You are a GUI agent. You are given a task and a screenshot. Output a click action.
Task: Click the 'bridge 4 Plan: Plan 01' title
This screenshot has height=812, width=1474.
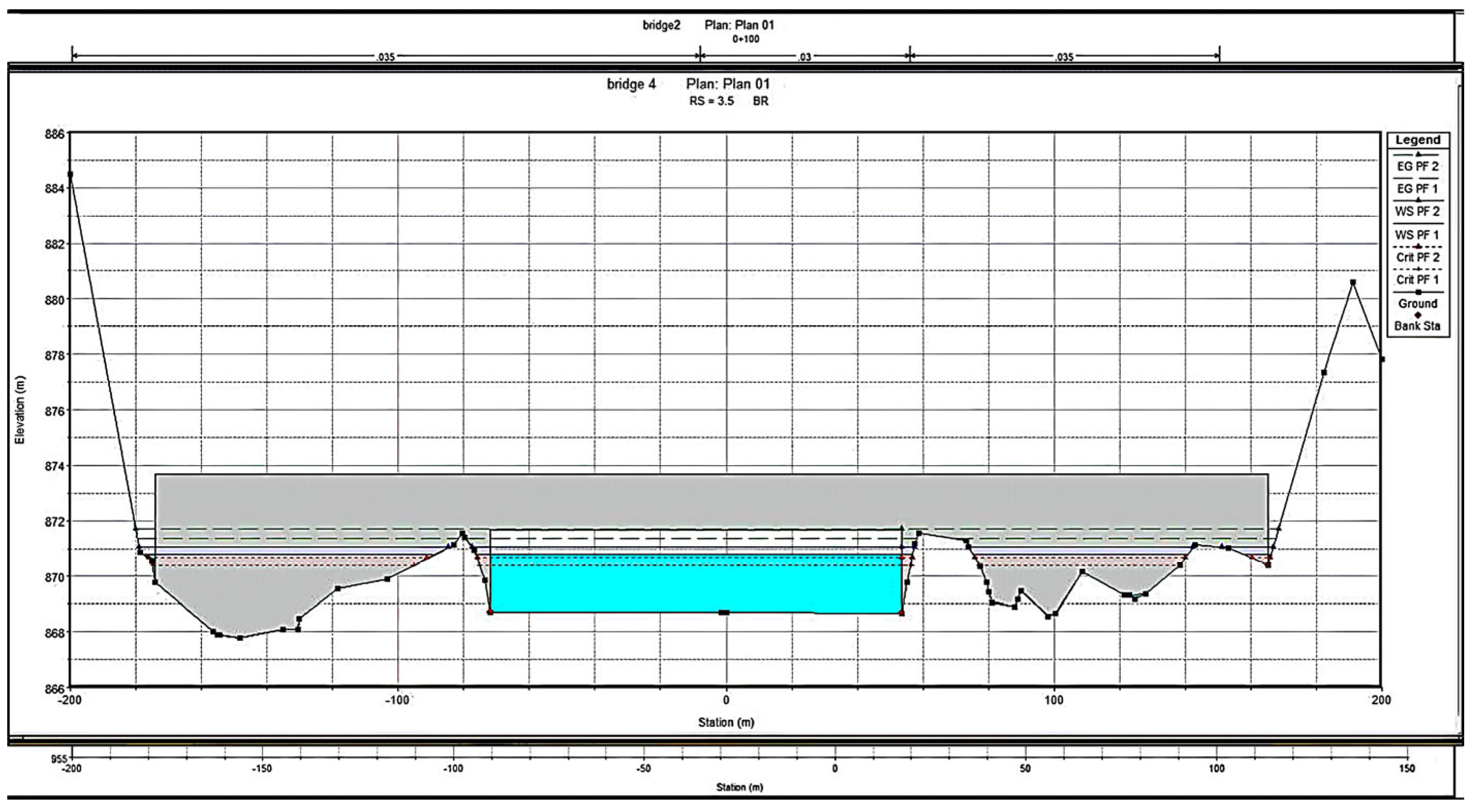coord(688,84)
